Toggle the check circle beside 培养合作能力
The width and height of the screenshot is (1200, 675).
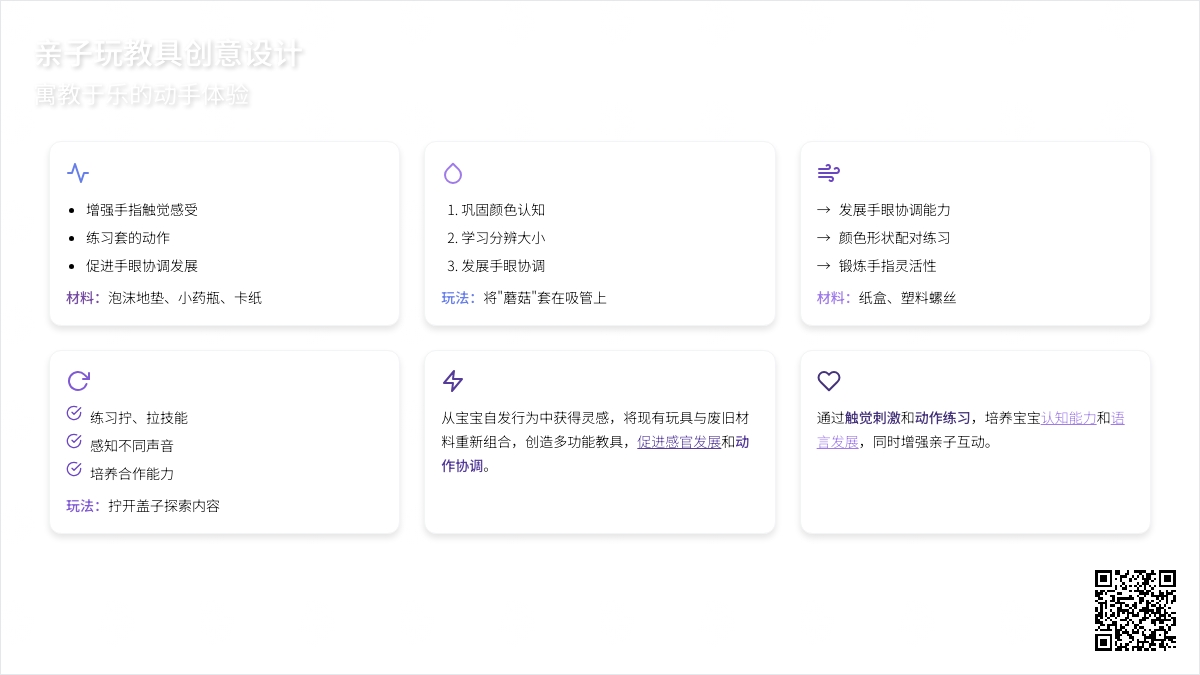[x=74, y=470]
